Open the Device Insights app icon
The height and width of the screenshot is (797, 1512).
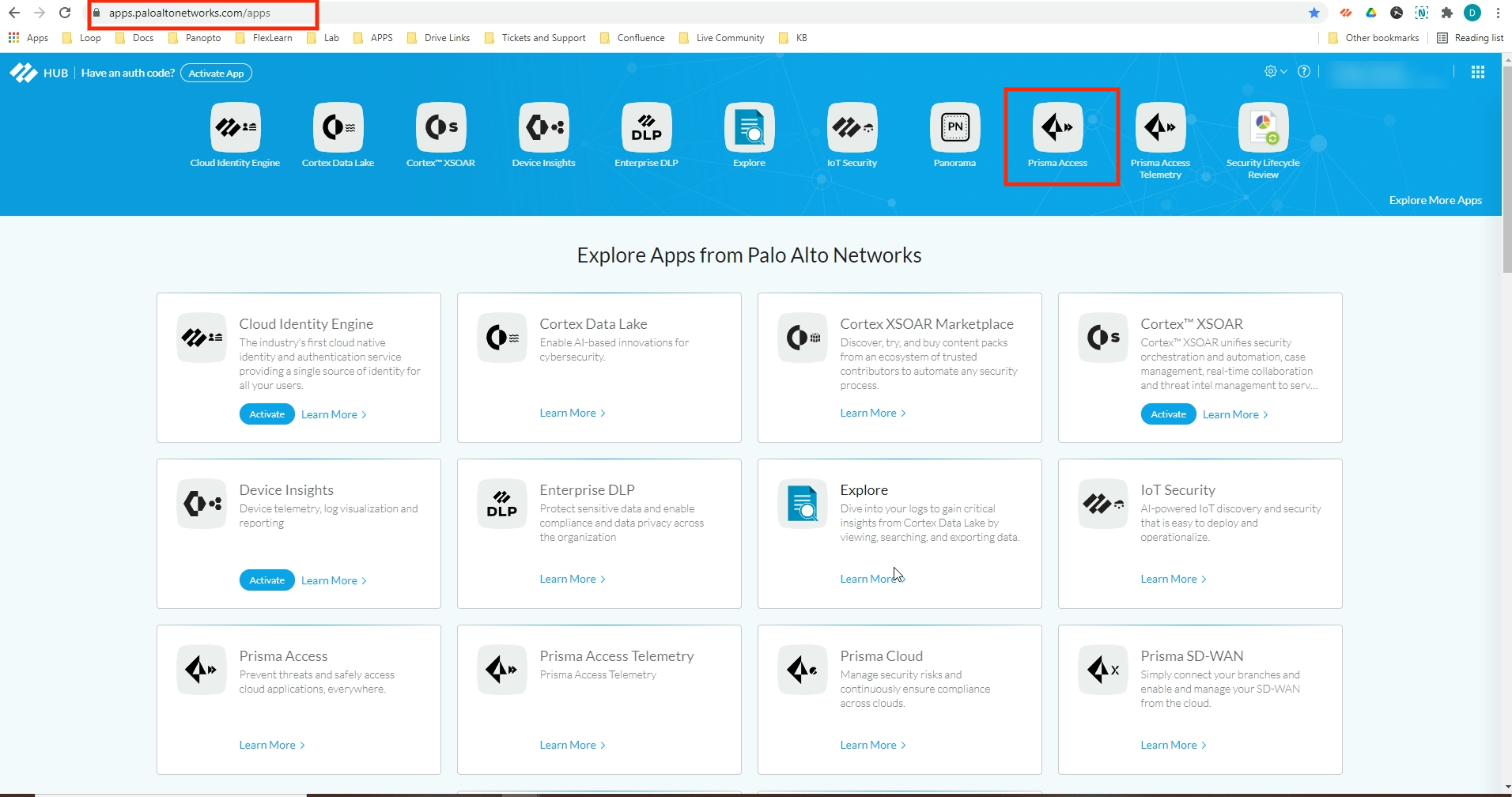pyautogui.click(x=543, y=128)
